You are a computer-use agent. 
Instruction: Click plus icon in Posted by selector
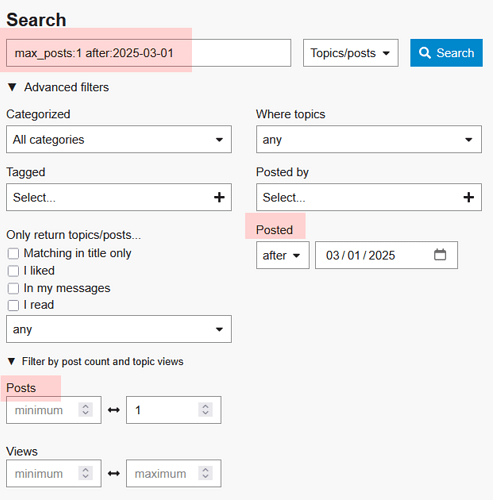[x=469, y=197]
